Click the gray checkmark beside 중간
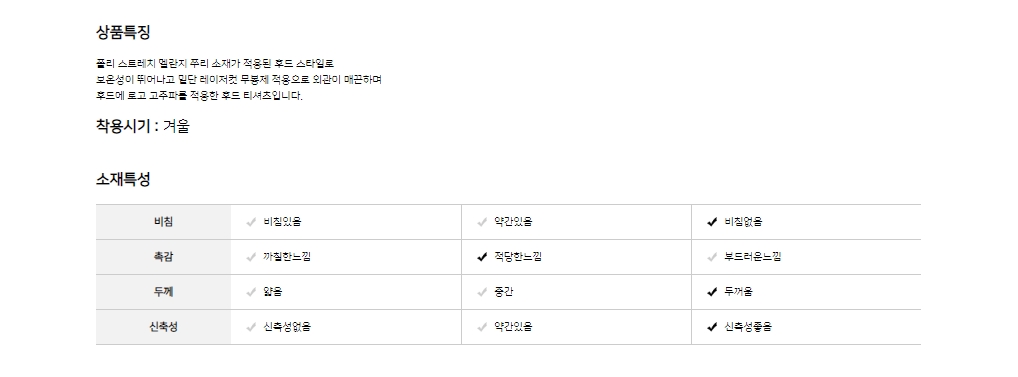This screenshot has width=1018, height=377. 482,292
